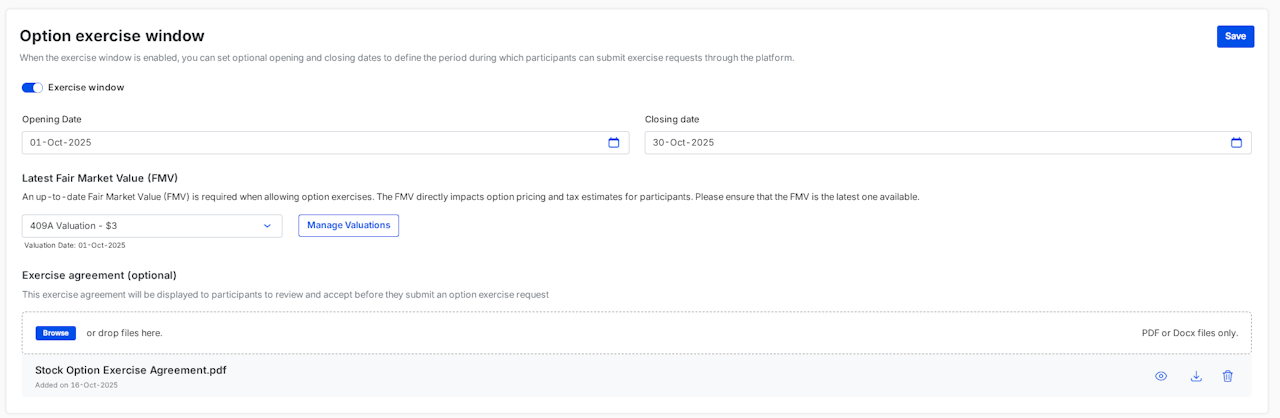Select the Stock Option Exercise Agreement.pdf filename

click(x=131, y=370)
